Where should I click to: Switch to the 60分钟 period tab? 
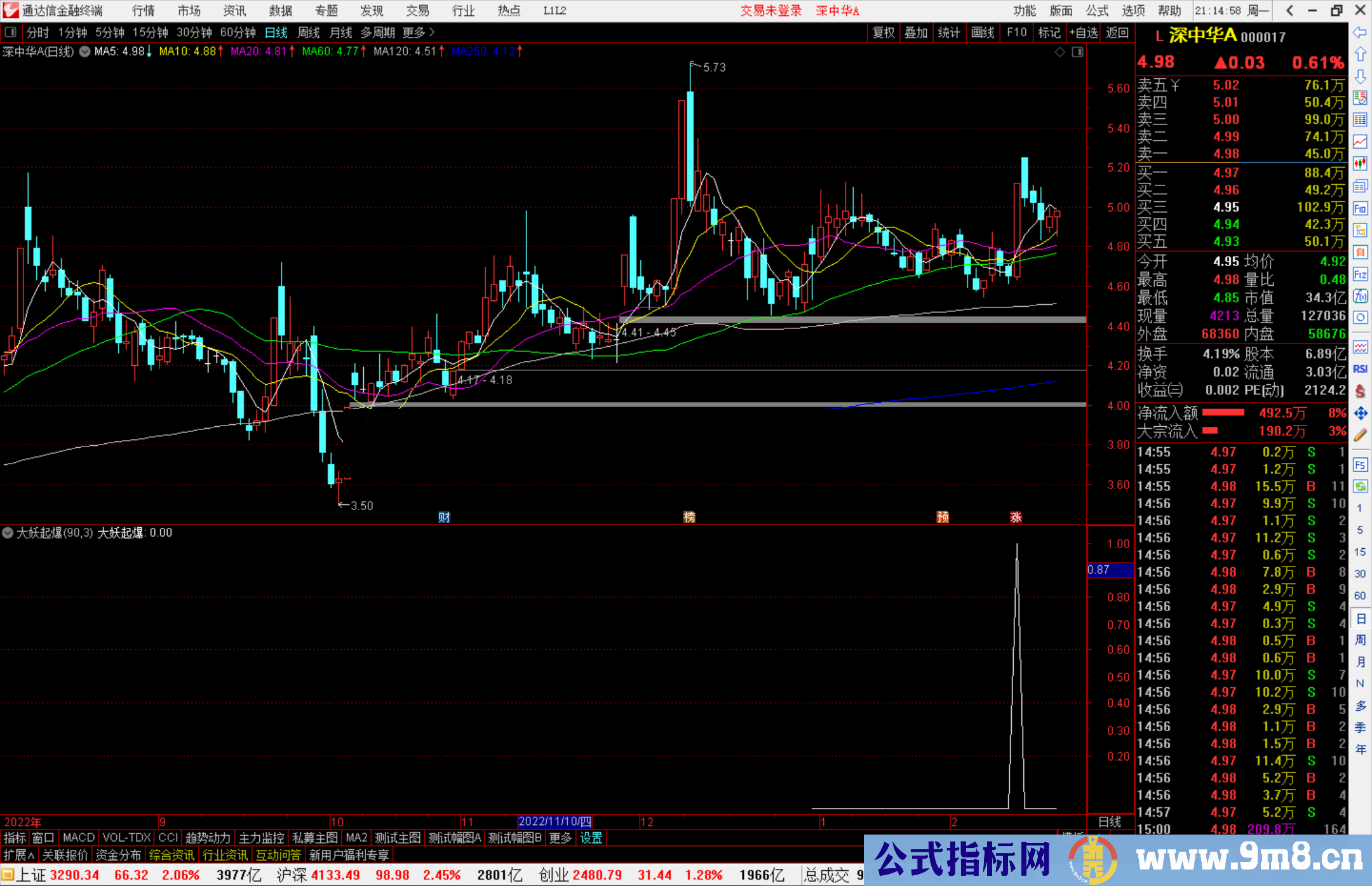[x=238, y=32]
